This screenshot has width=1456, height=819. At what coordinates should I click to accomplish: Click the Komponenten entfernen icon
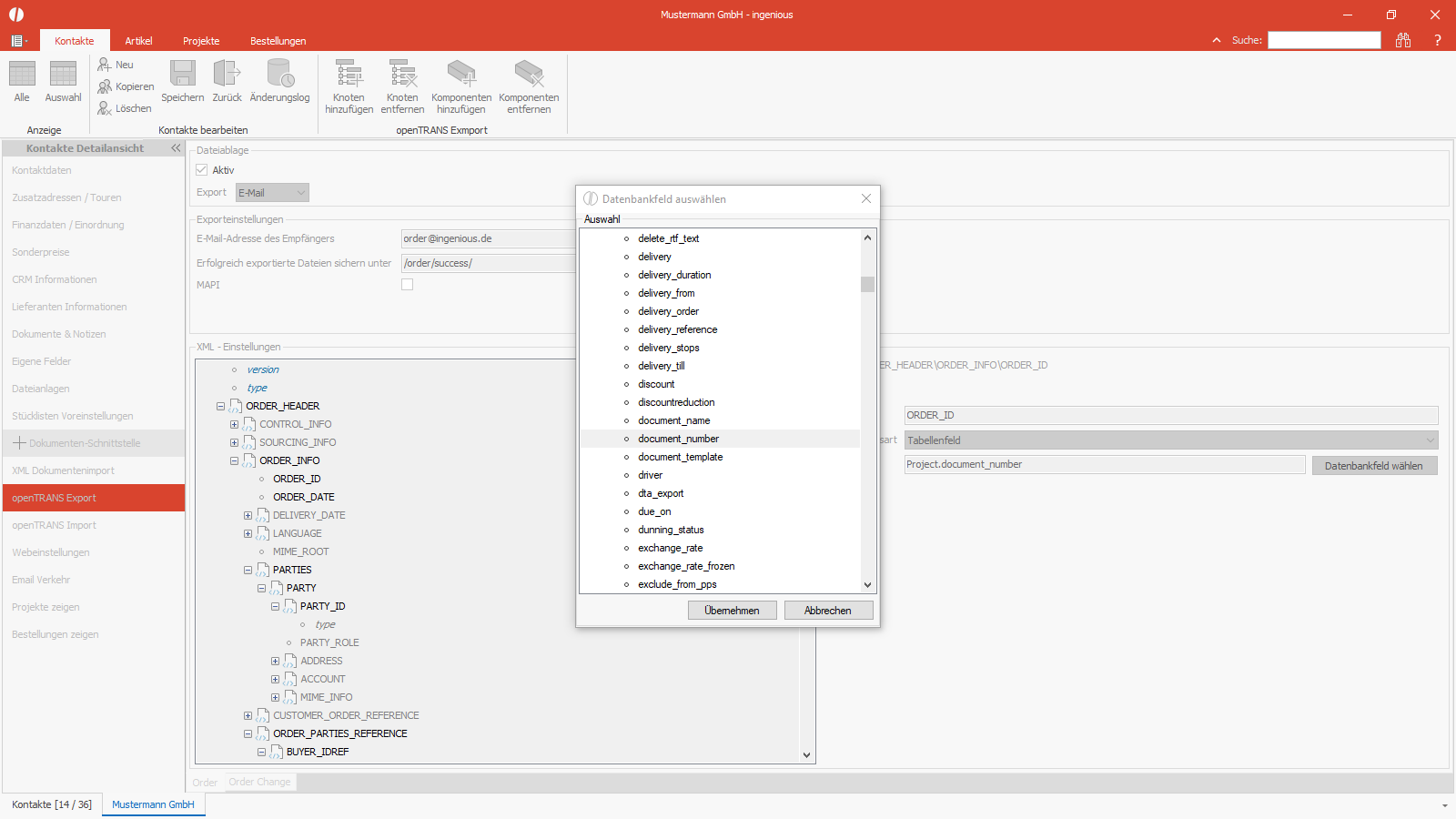[x=529, y=75]
